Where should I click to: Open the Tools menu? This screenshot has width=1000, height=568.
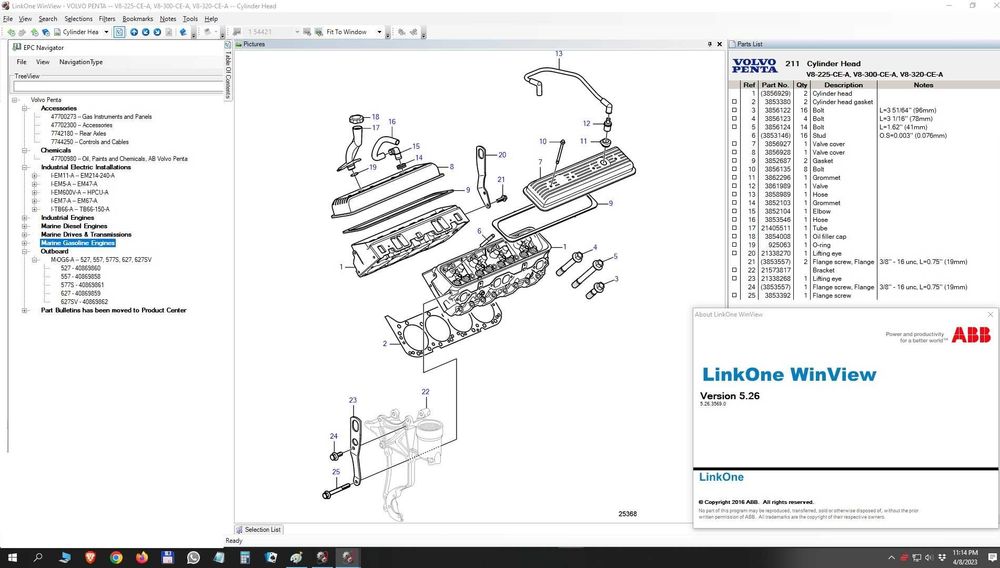point(190,18)
